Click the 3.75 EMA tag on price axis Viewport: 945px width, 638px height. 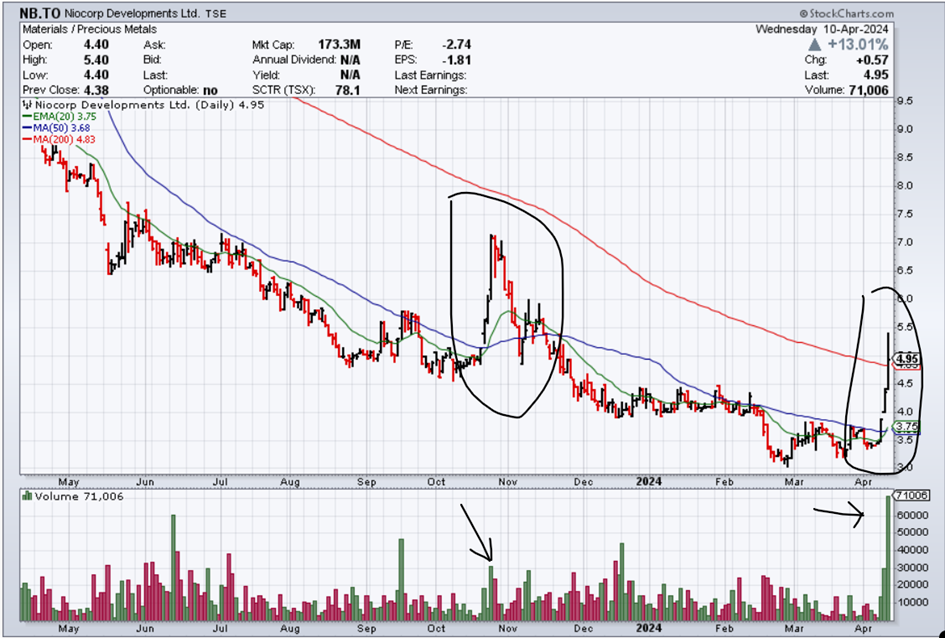click(x=906, y=427)
